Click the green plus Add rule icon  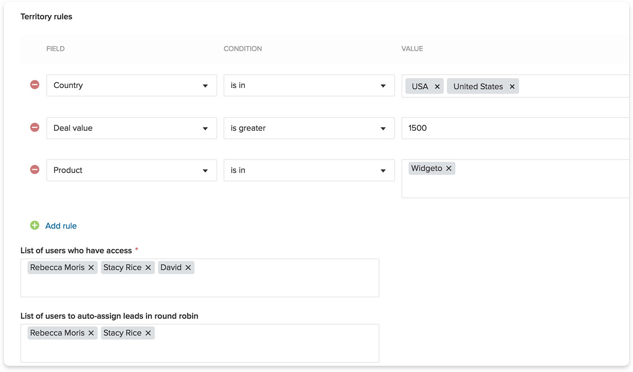click(x=35, y=225)
